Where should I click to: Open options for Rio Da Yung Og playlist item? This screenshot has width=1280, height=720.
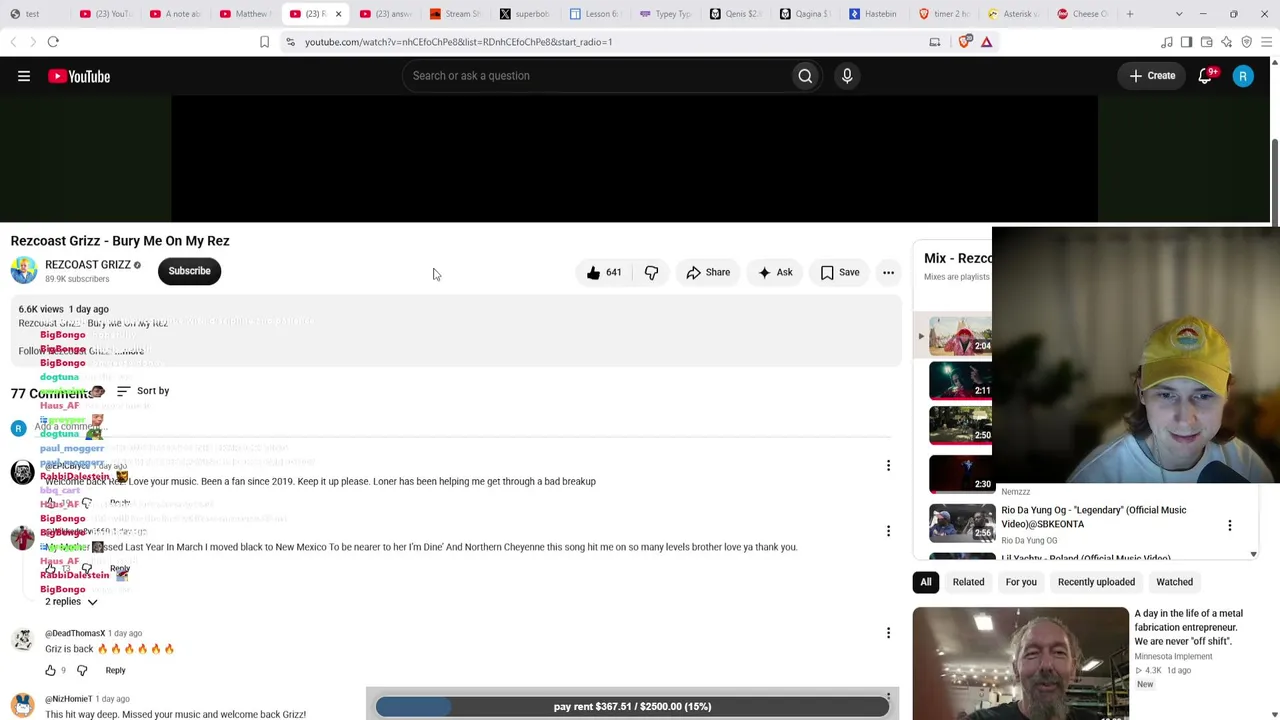coord(1230,525)
